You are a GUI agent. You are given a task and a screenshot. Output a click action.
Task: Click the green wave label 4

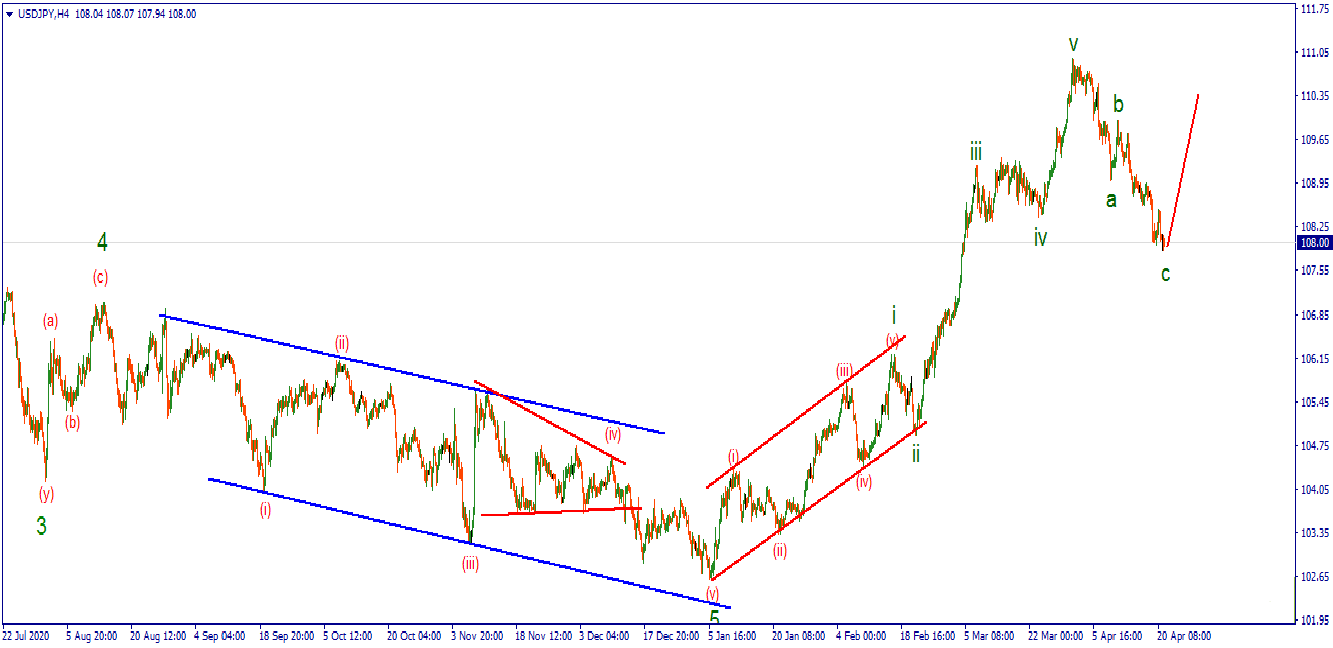tap(102, 241)
